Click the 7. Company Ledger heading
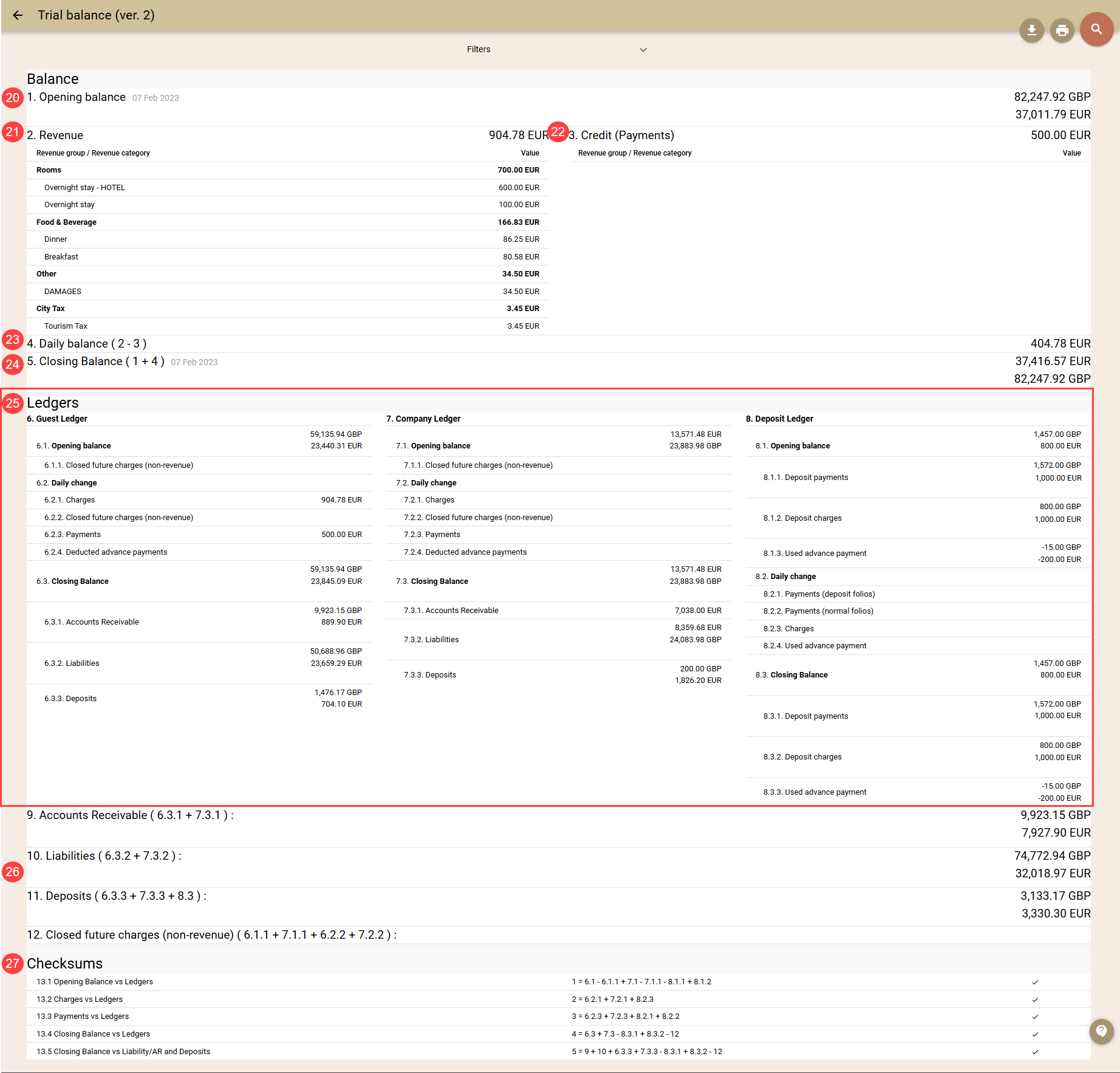 (423, 419)
